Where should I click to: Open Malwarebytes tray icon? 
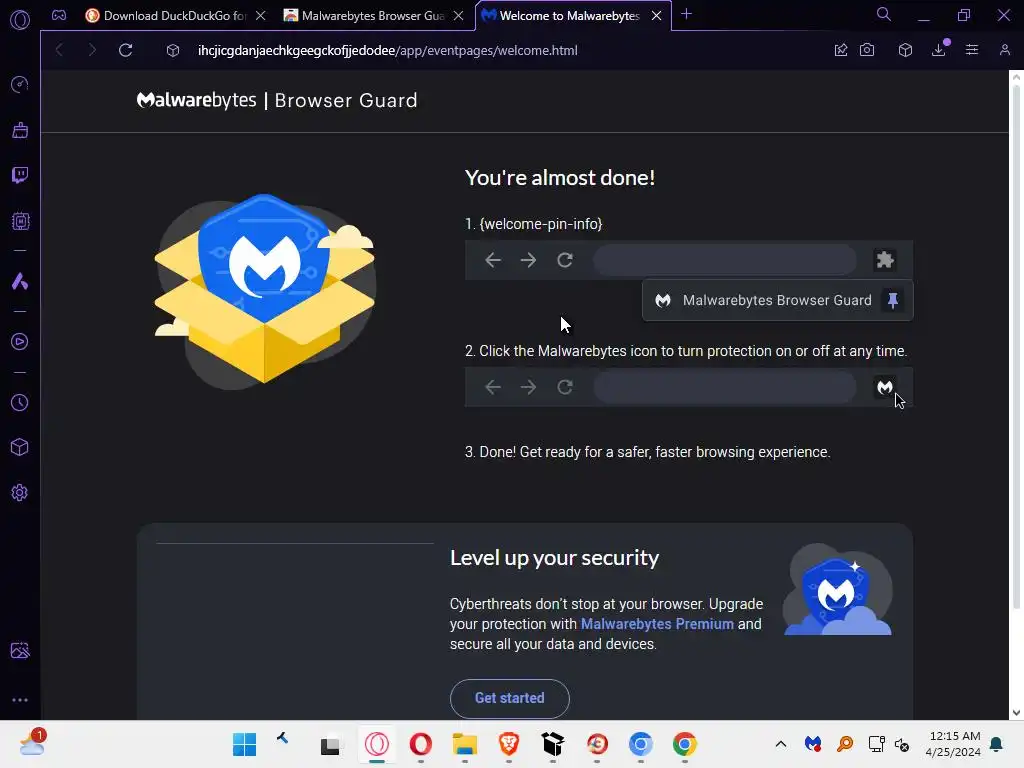pos(813,744)
